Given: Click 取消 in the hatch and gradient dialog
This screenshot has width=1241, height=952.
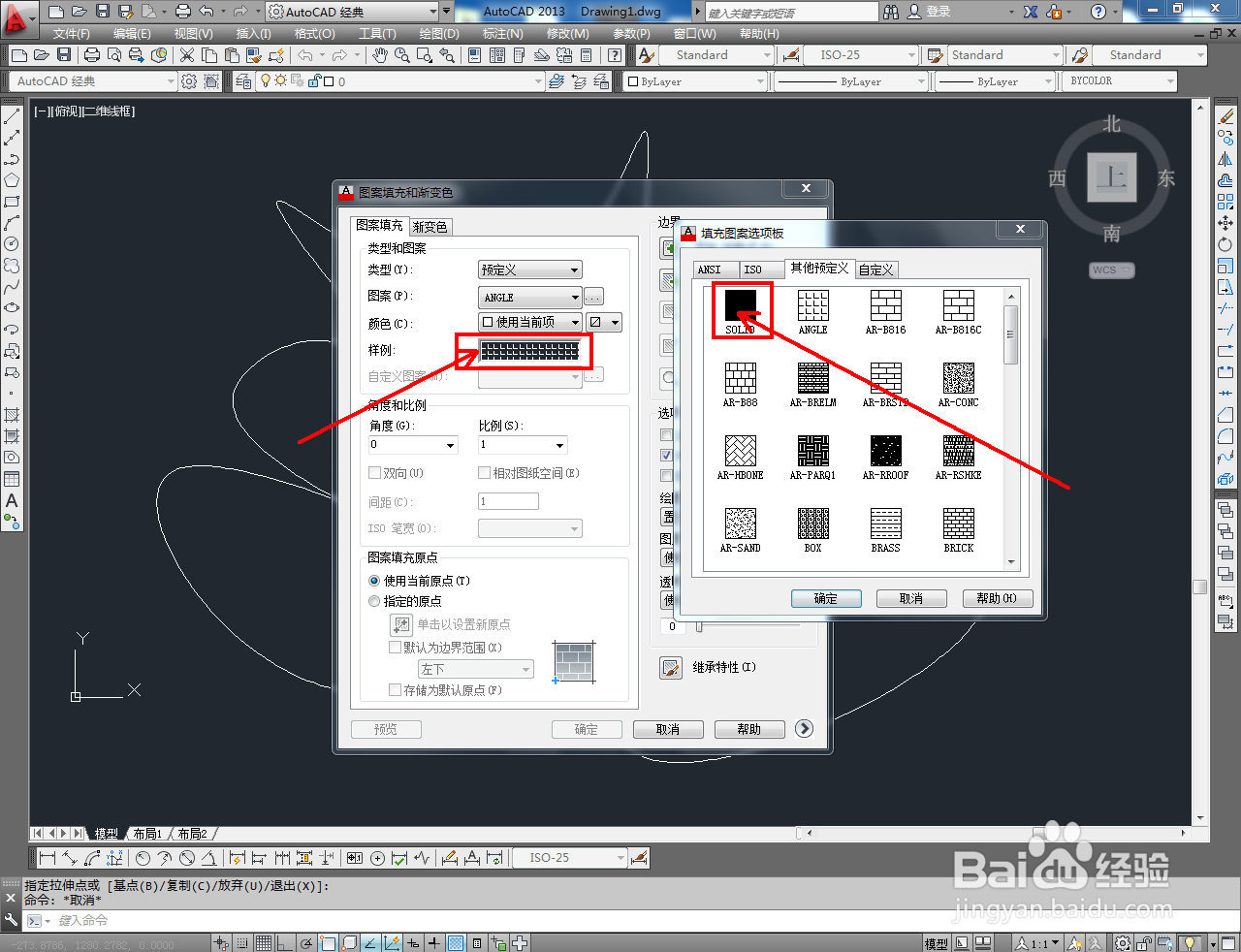Looking at the screenshot, I should [x=668, y=729].
